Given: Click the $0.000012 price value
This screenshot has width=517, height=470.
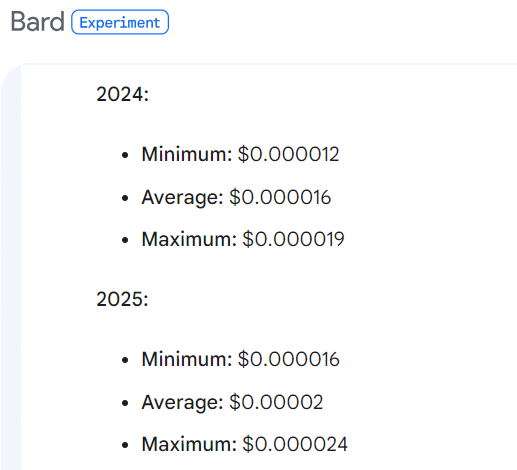Looking at the screenshot, I should (288, 154).
